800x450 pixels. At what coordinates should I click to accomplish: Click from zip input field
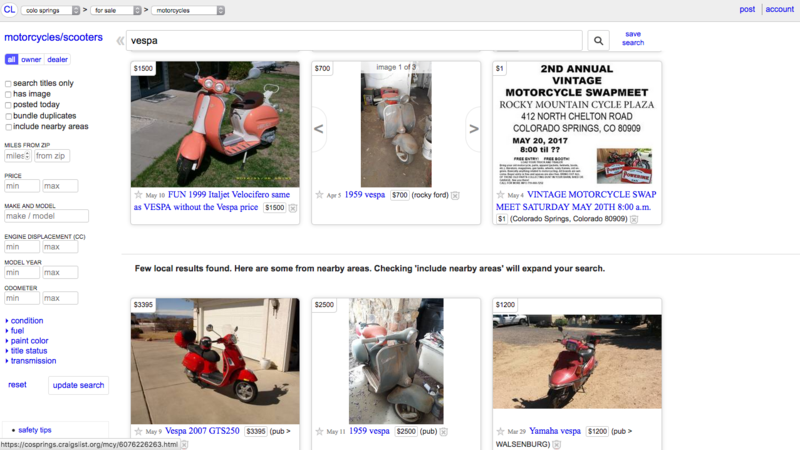click(x=52, y=156)
